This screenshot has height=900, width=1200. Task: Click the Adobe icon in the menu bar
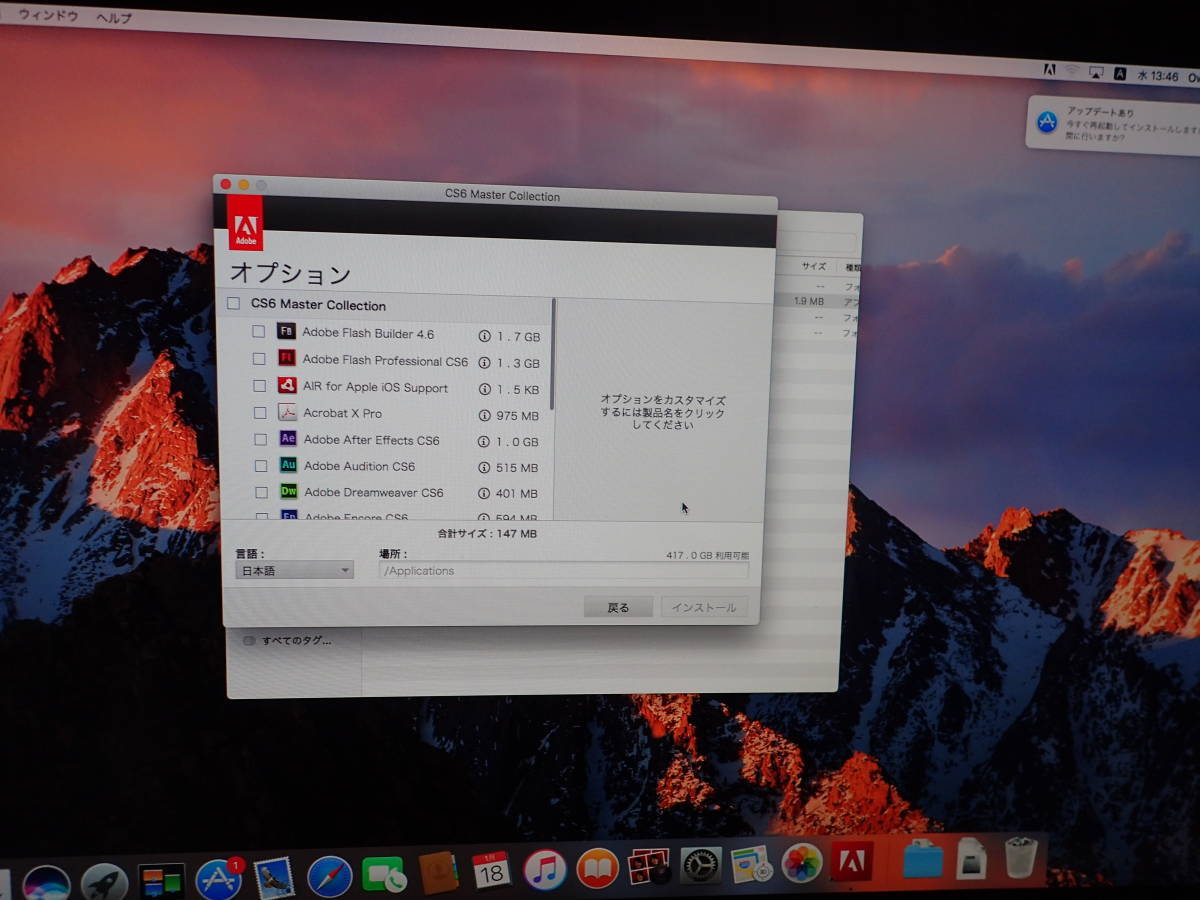pos(1049,70)
